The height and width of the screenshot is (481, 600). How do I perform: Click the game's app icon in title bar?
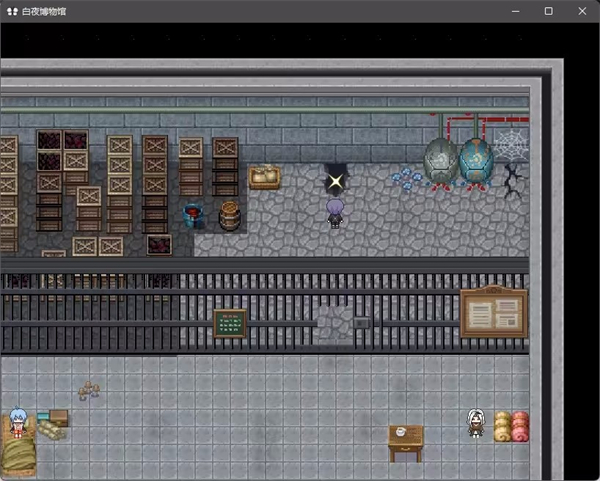point(12,11)
